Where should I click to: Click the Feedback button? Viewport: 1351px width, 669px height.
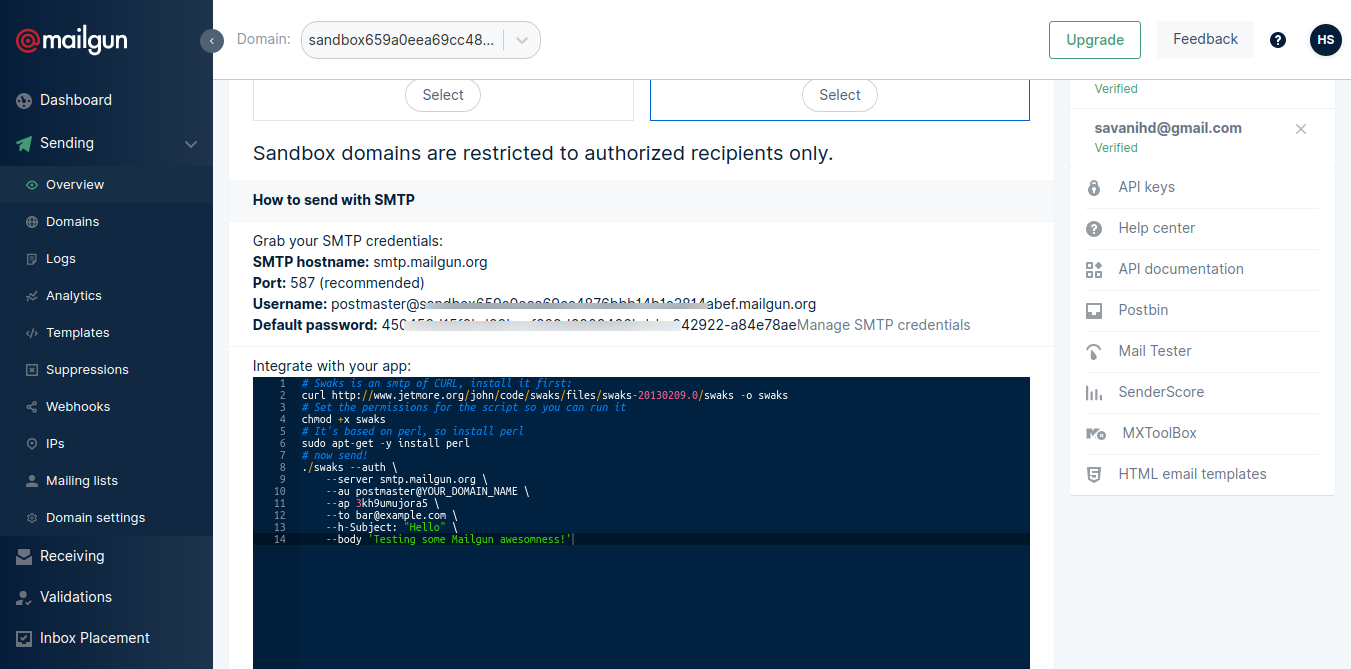tap(1205, 39)
